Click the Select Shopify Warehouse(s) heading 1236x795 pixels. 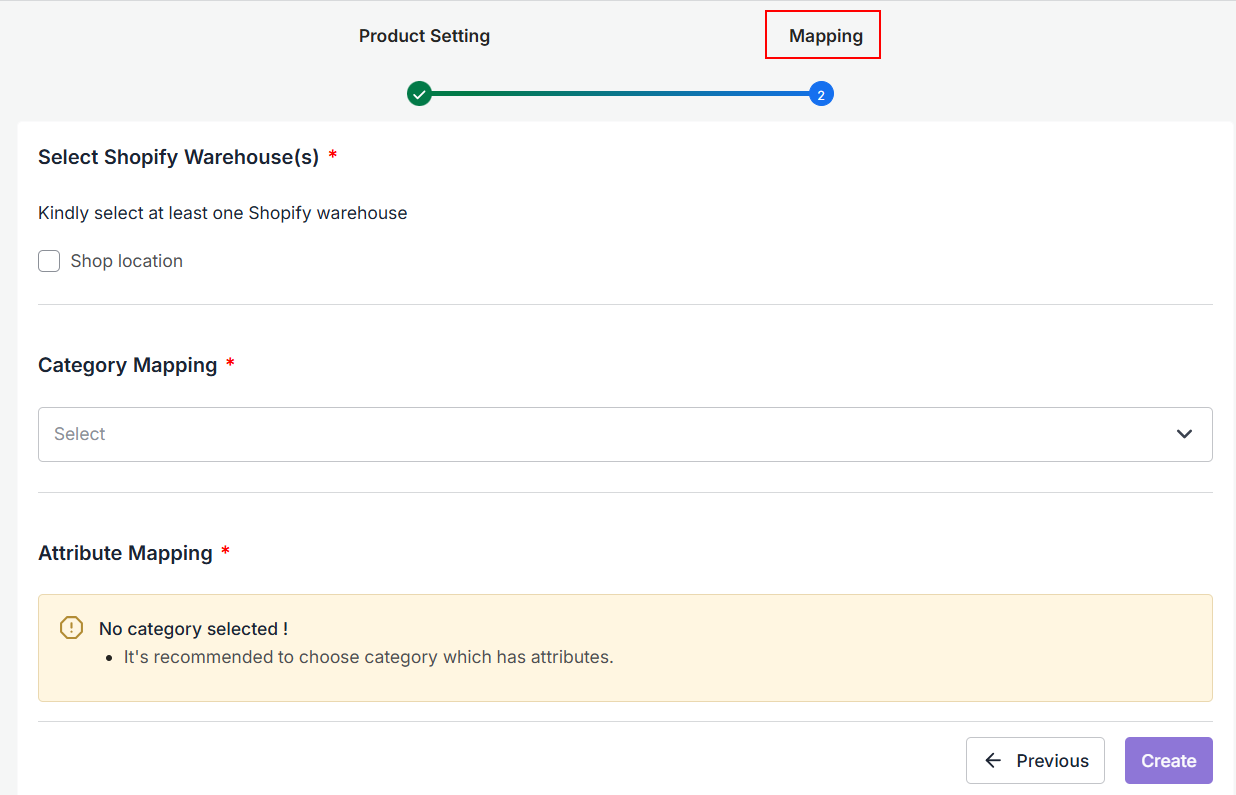pyautogui.click(x=178, y=157)
